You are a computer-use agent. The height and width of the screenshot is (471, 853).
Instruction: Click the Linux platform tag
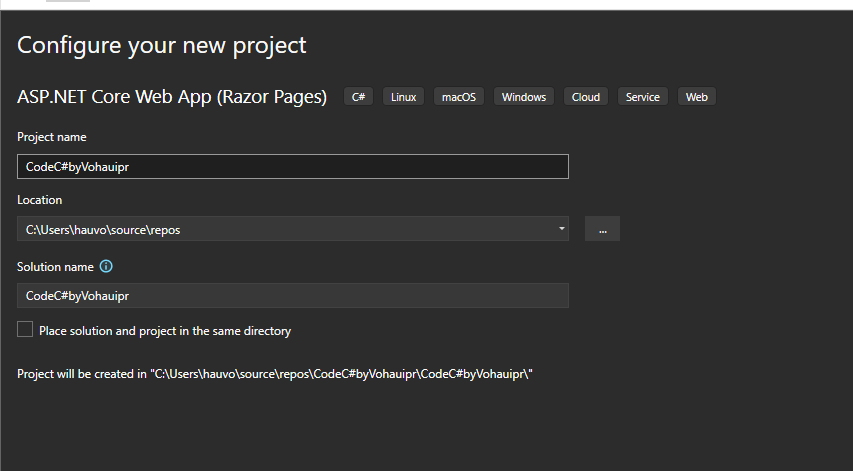point(404,97)
